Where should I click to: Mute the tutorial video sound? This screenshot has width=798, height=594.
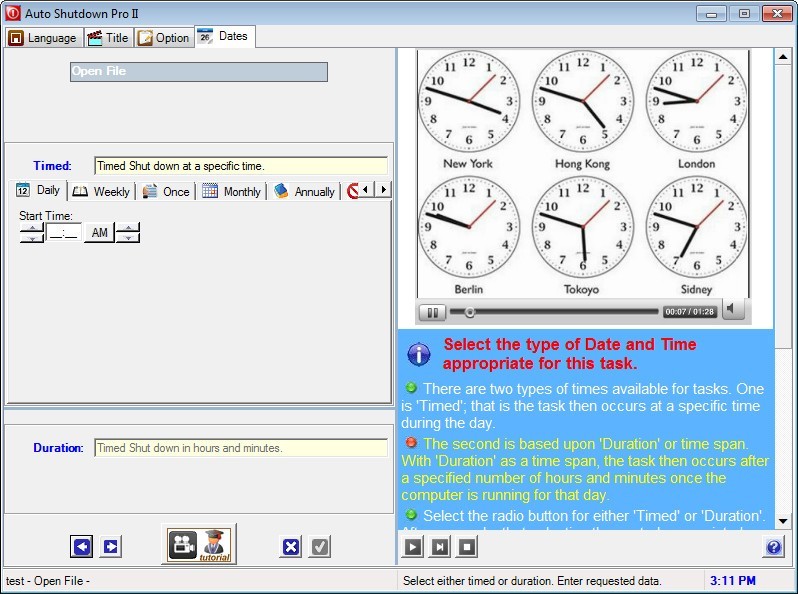732,309
